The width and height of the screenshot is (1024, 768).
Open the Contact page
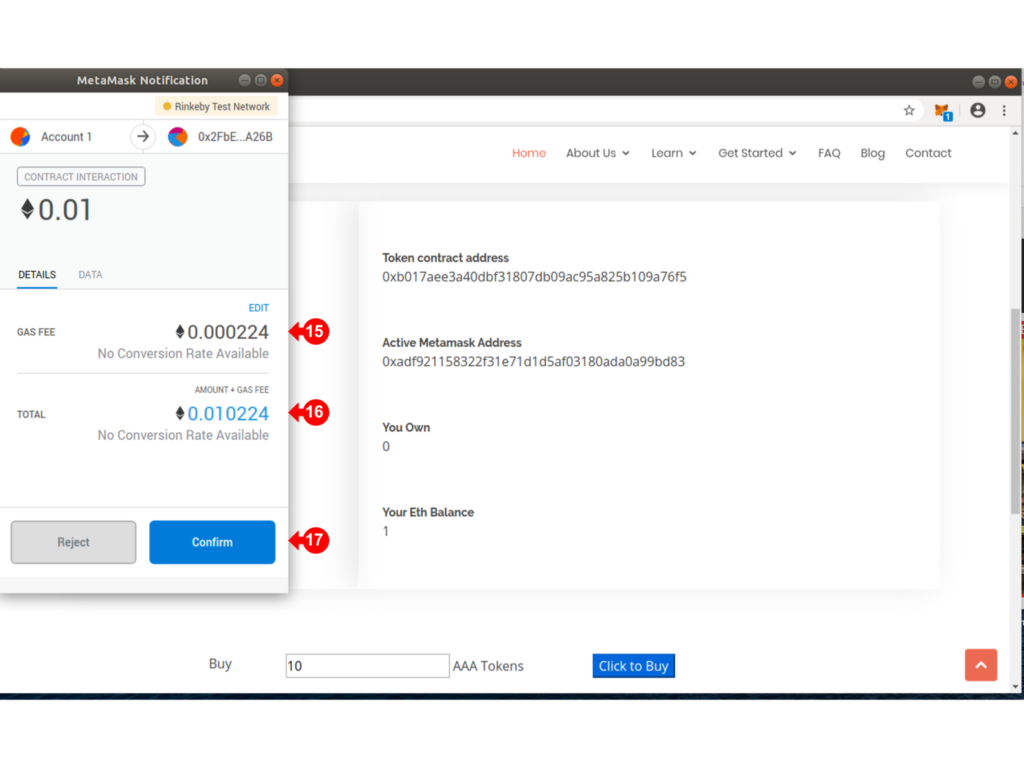[x=928, y=153]
